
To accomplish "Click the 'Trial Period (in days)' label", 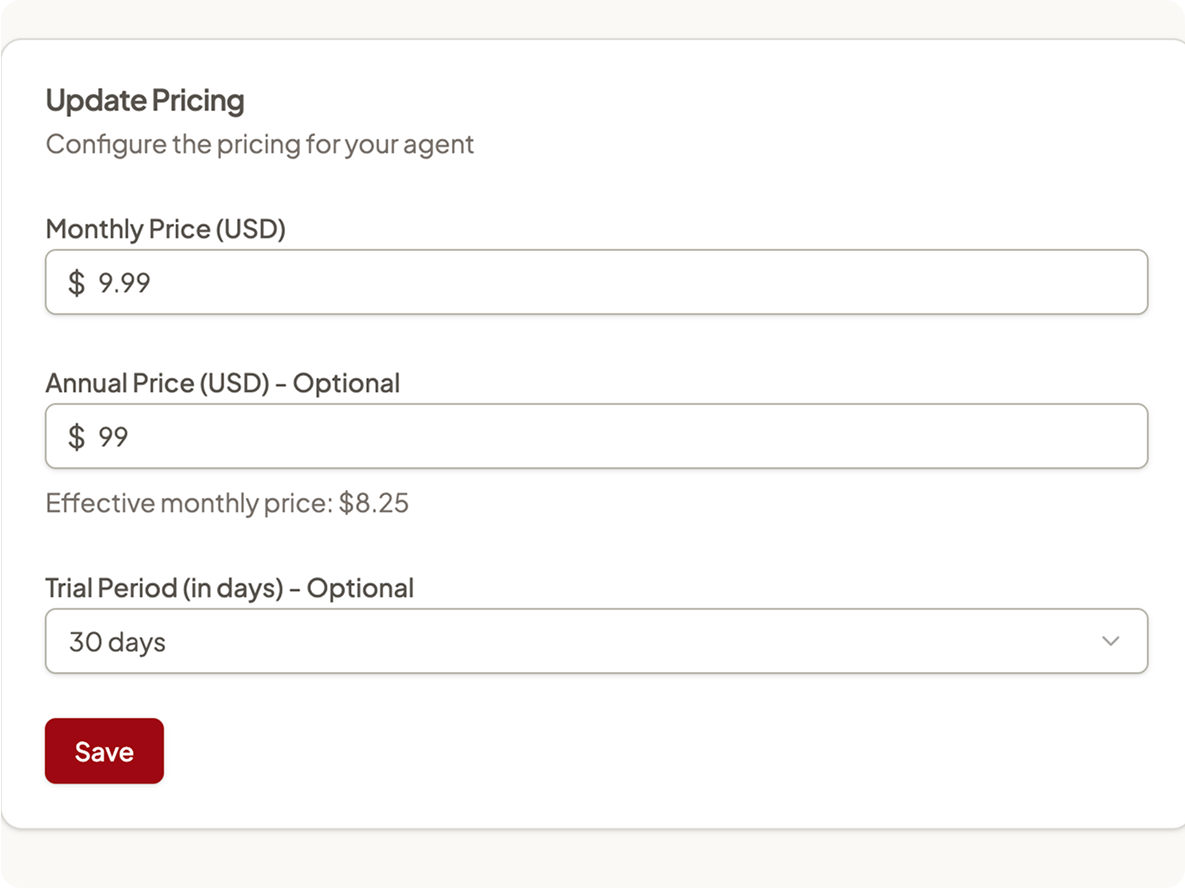I will coord(164,588).
